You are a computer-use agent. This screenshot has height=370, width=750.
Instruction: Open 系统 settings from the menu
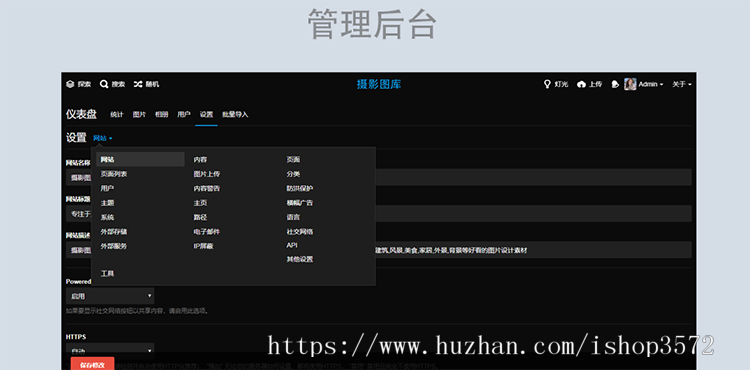pyautogui.click(x=107, y=217)
